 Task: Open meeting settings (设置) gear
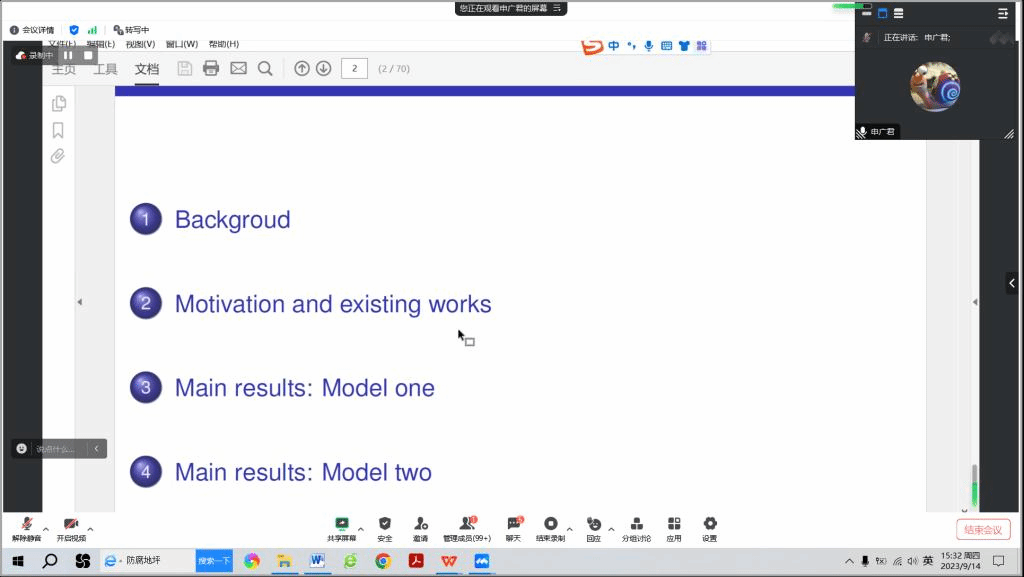click(710, 524)
